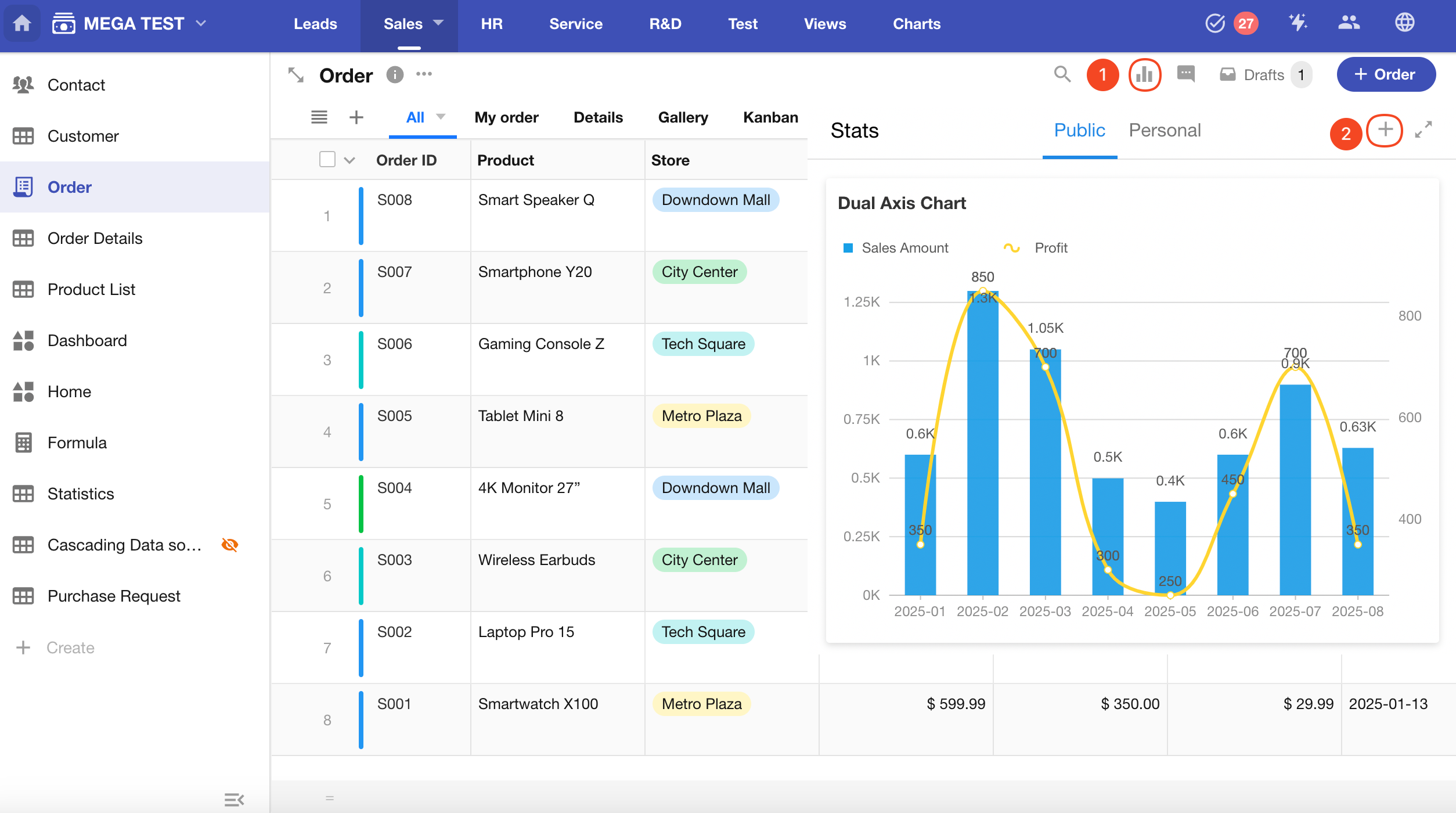Open the statistics chart icon
The image size is (1456, 813).
(x=1144, y=74)
